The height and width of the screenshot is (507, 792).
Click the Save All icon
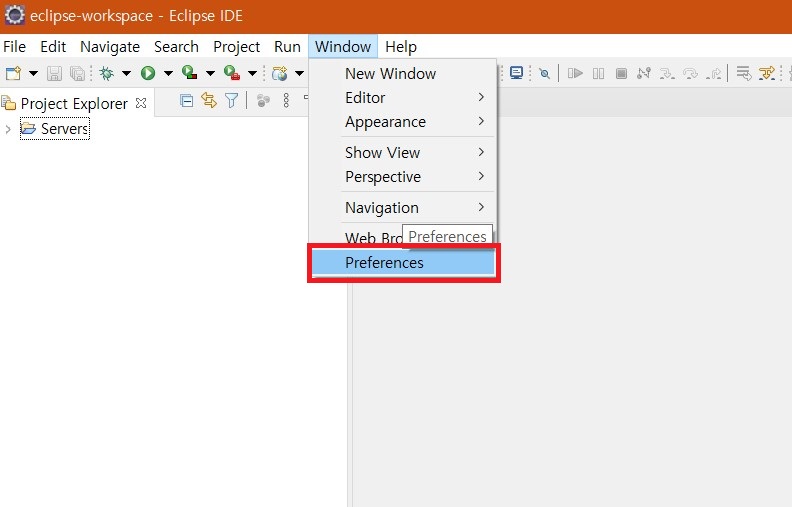coord(77,73)
